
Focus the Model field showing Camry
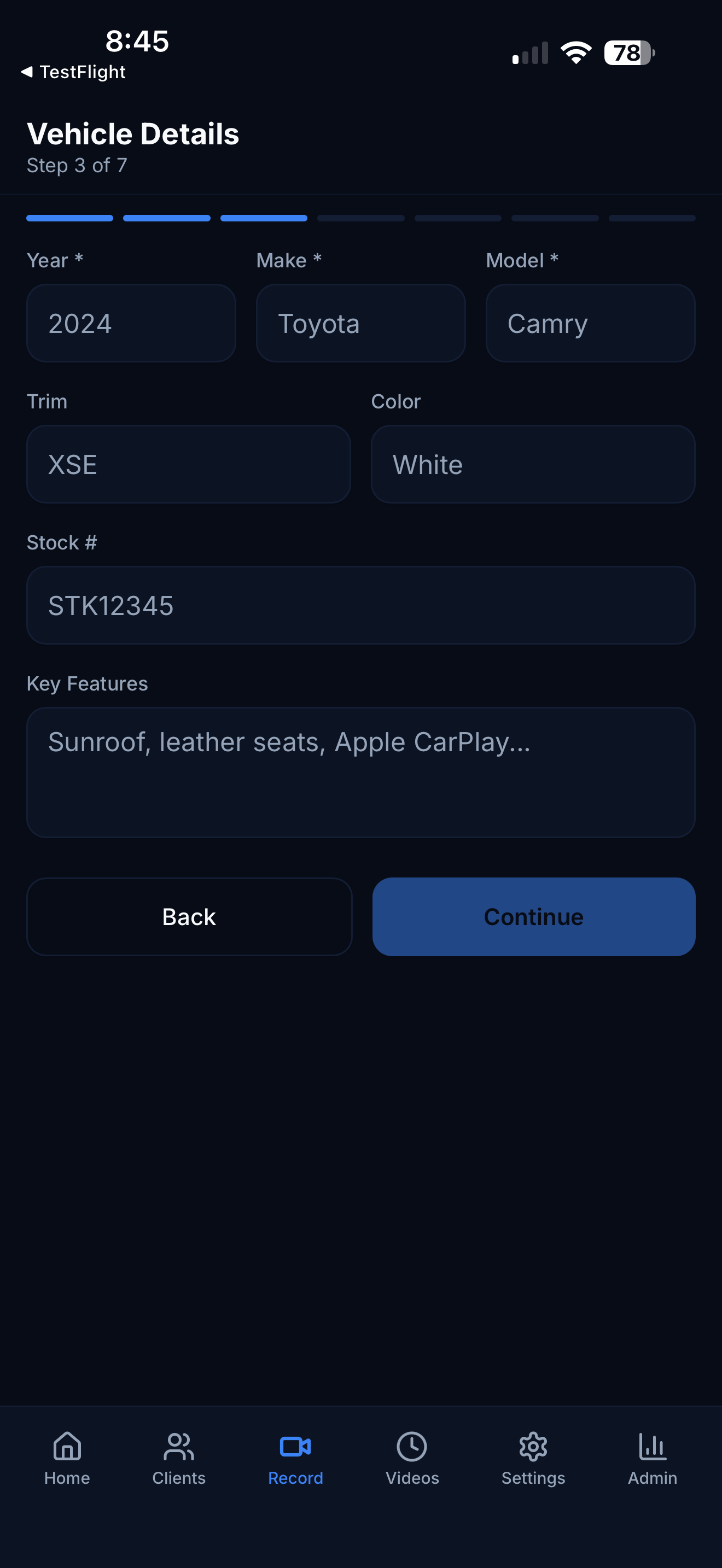point(591,323)
